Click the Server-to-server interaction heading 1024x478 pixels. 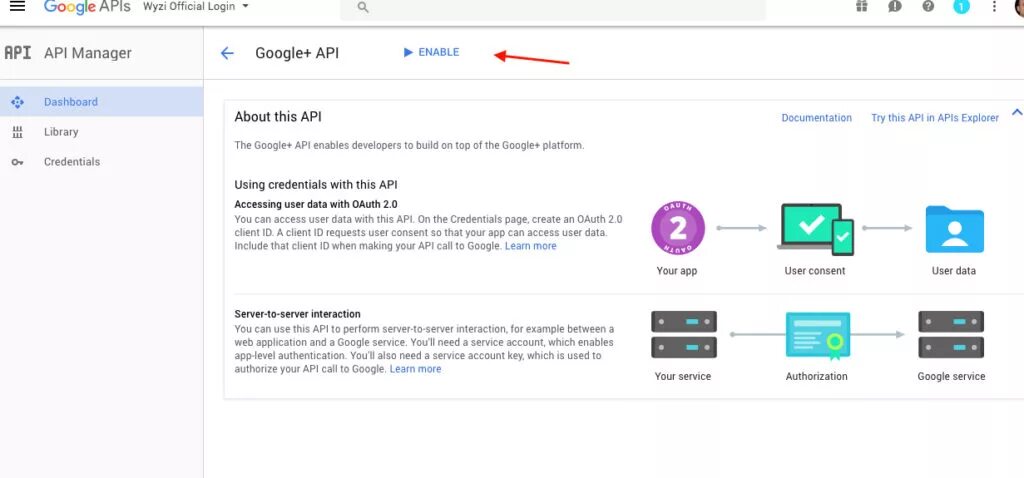point(297,314)
